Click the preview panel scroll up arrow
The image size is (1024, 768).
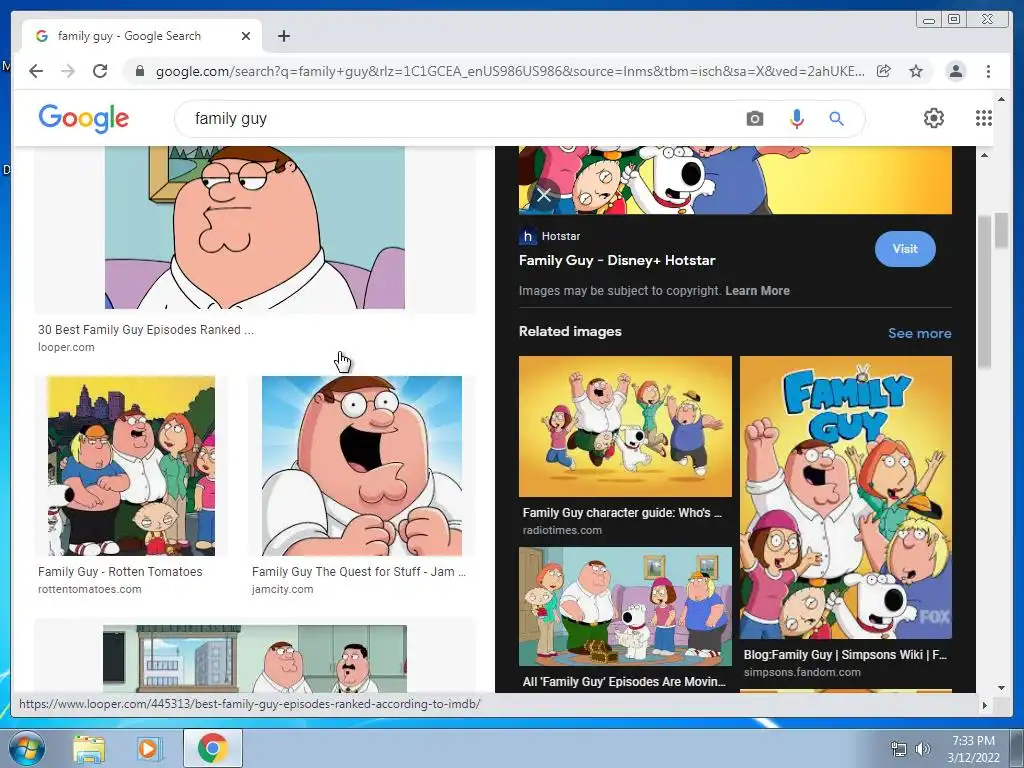pos(984,155)
